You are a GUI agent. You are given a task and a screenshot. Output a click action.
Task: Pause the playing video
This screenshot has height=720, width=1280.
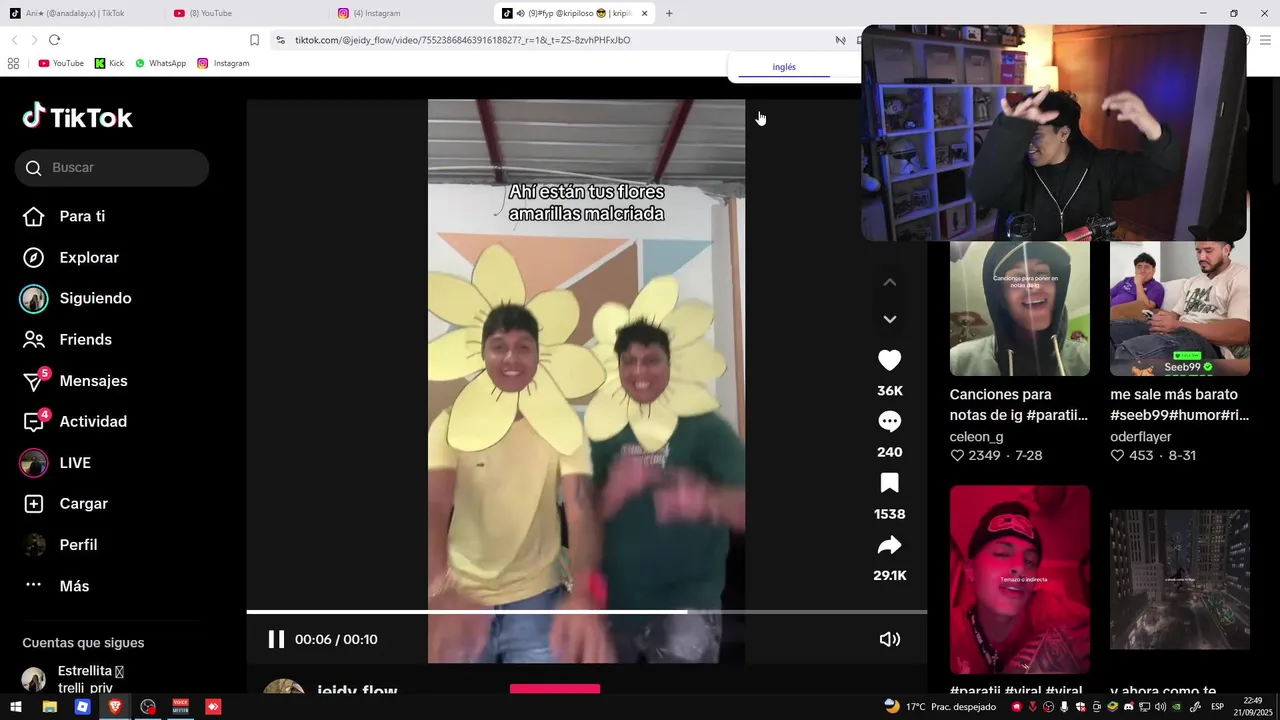click(276, 639)
